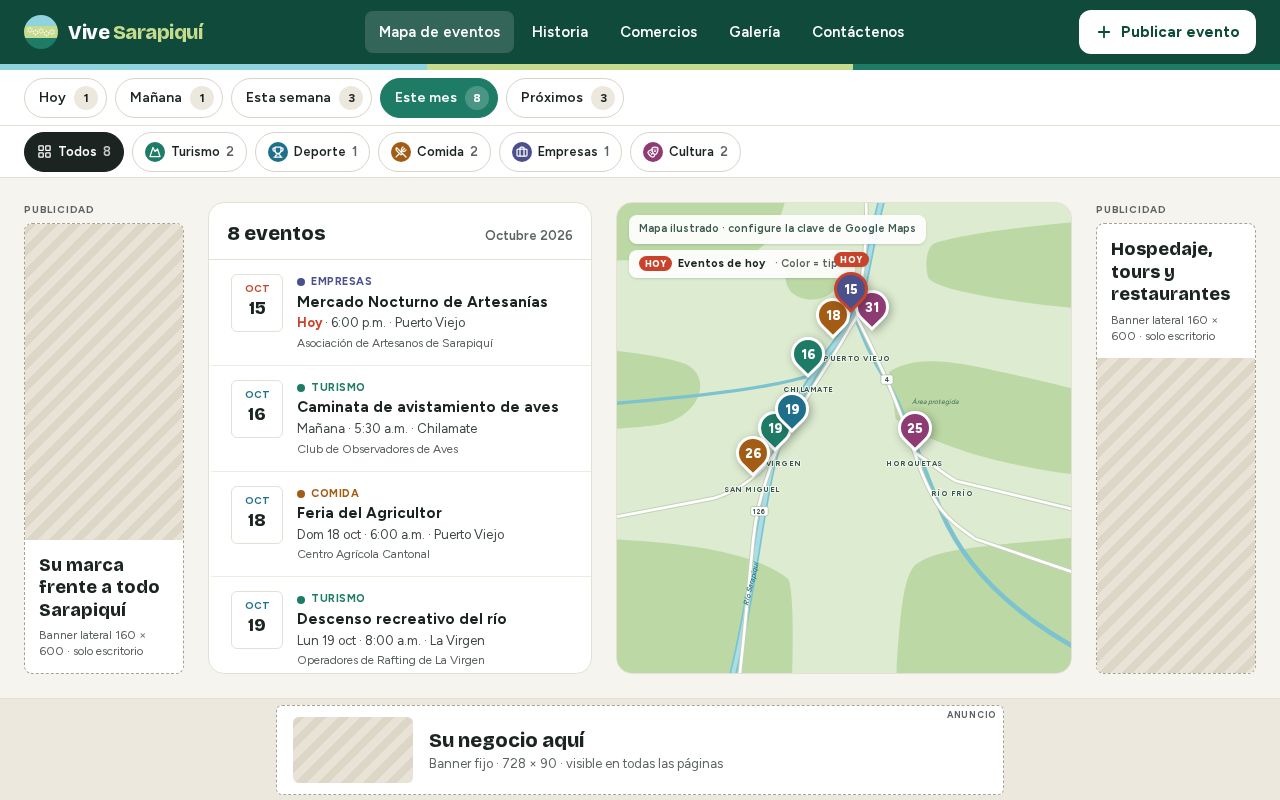Screen dimensions: 1280x800
Task: Click the Oct 18 date badge
Action: point(257,515)
